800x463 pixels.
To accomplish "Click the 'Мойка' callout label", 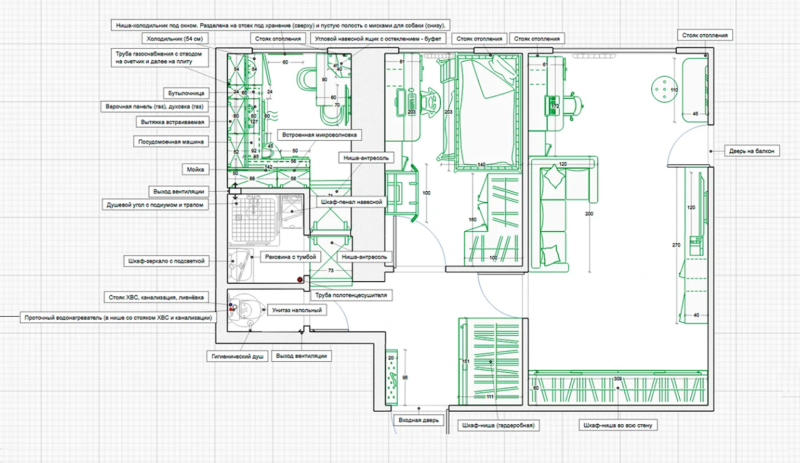I will coord(195,169).
